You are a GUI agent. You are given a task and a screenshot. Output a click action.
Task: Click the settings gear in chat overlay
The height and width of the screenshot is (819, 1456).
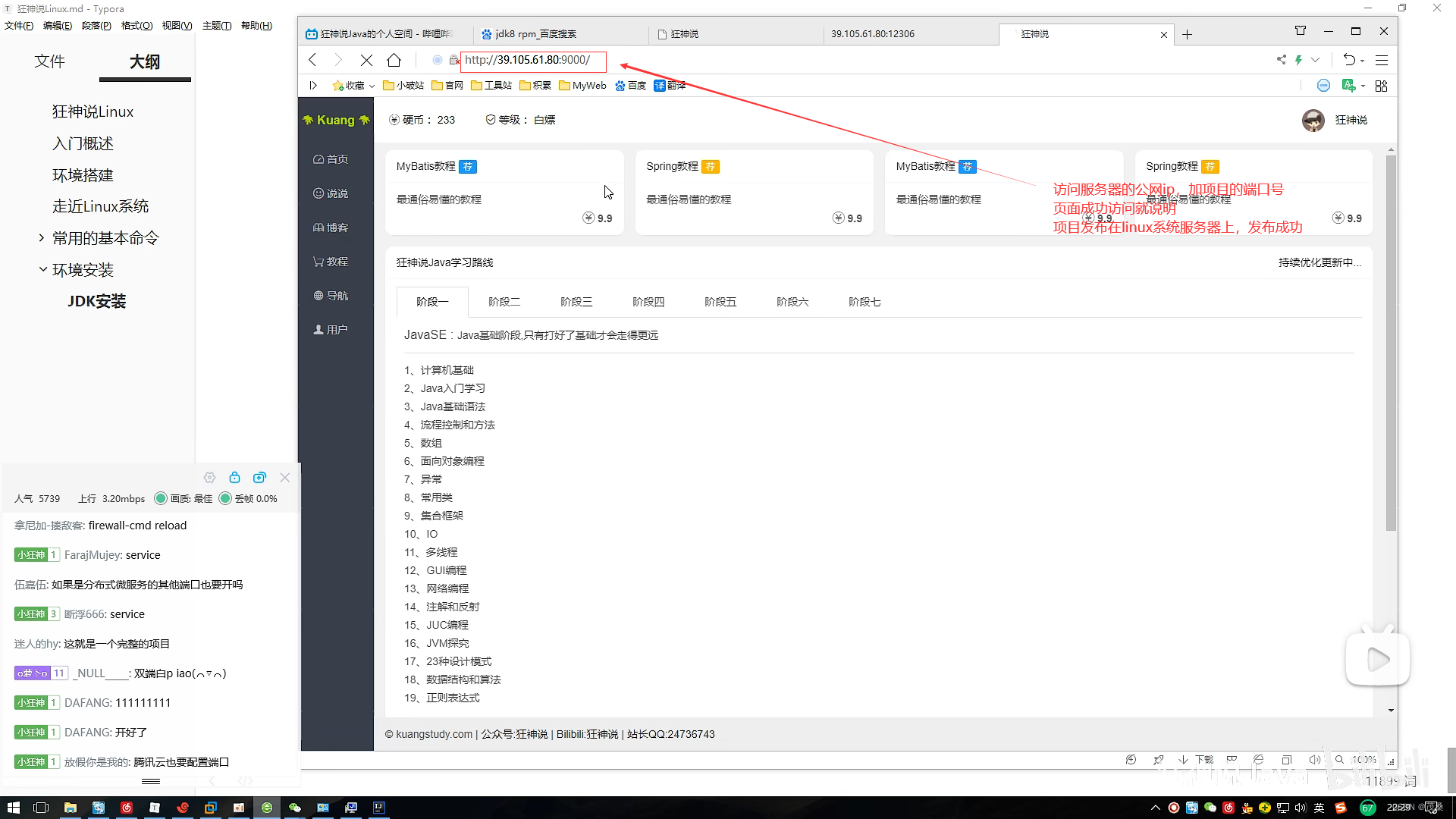click(210, 478)
